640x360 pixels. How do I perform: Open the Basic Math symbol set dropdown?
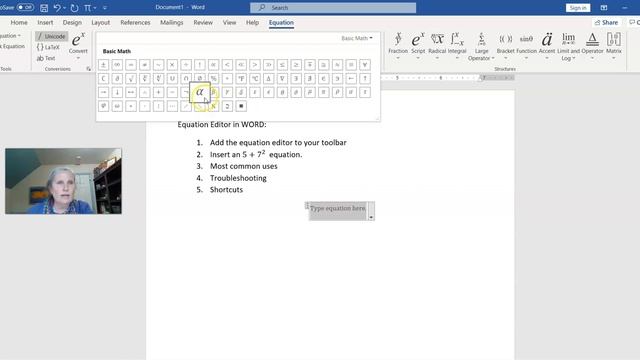(x=357, y=38)
